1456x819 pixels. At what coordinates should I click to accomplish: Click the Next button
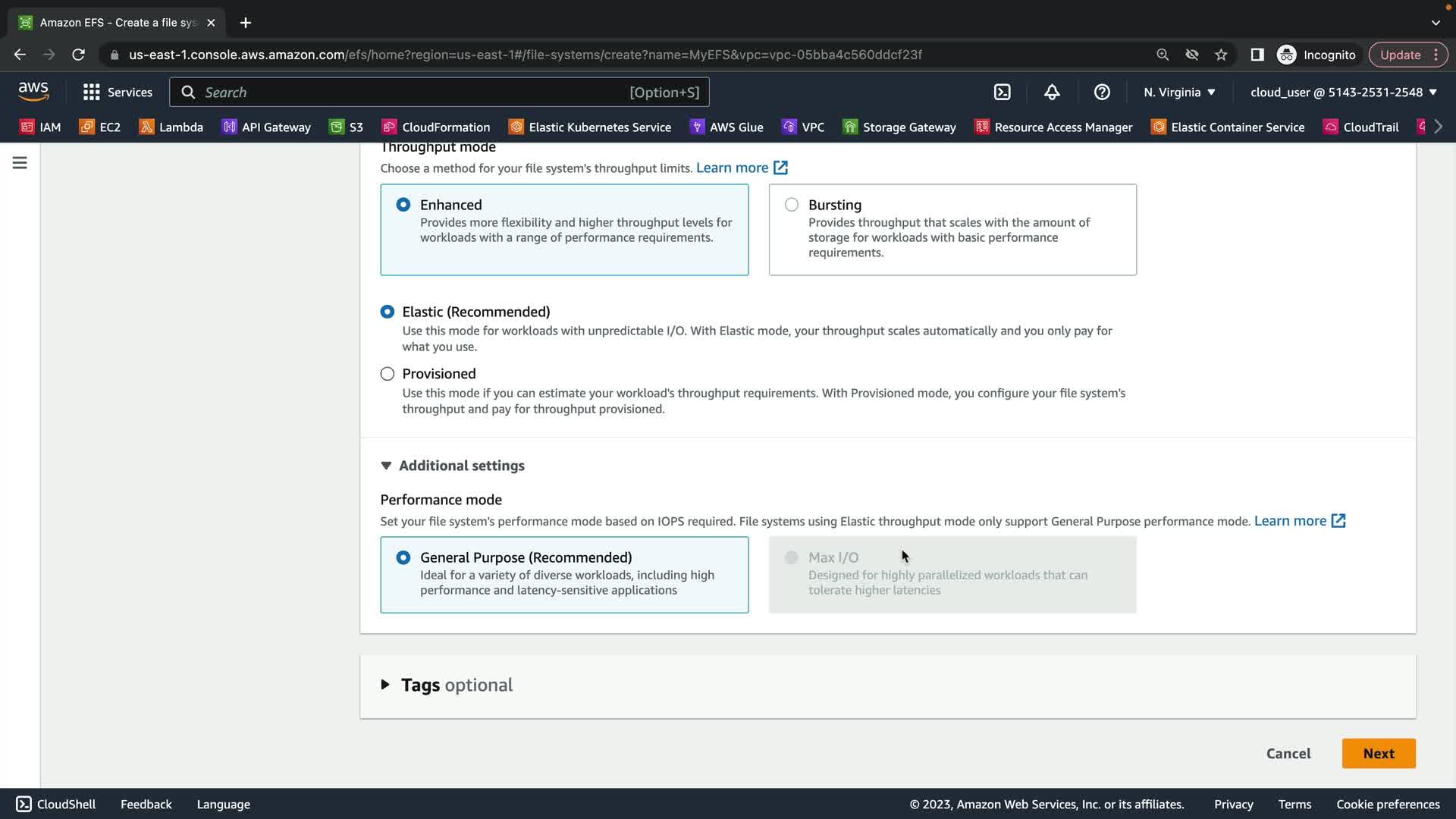tap(1378, 753)
